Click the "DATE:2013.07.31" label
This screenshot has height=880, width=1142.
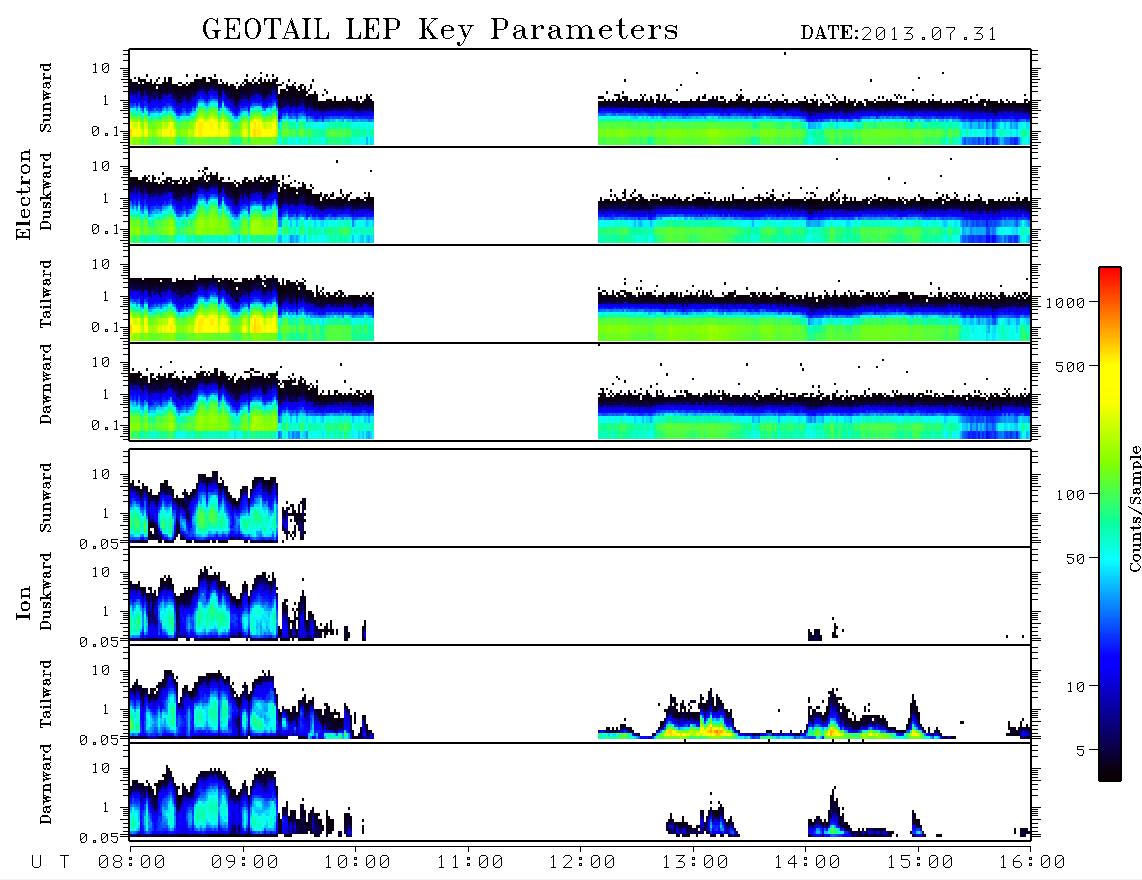pos(899,34)
